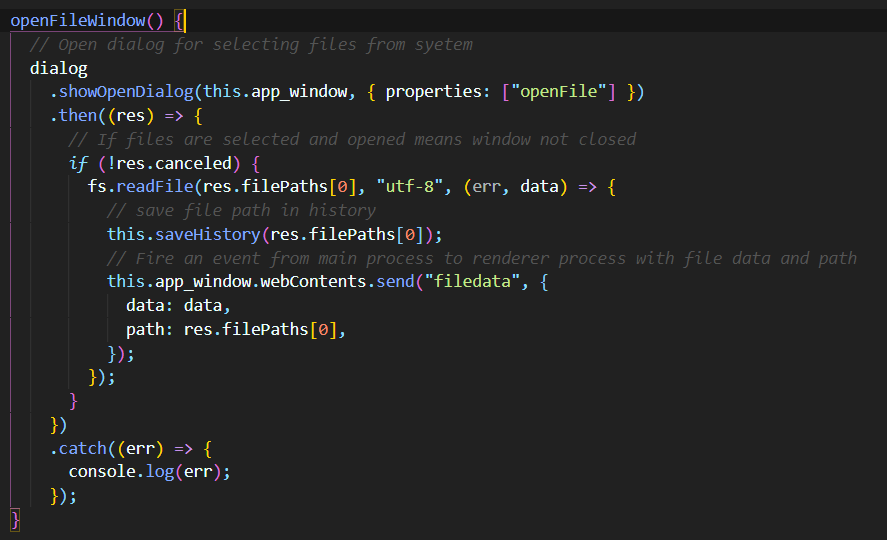The width and height of the screenshot is (887, 540).
Task: Click 'res.canceled' in the if condition
Action: (174, 163)
